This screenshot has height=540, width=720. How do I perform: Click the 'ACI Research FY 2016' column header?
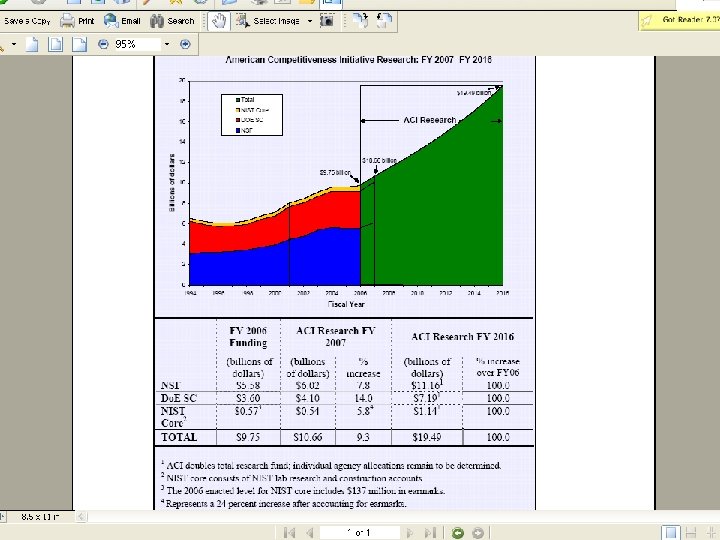[462, 337]
